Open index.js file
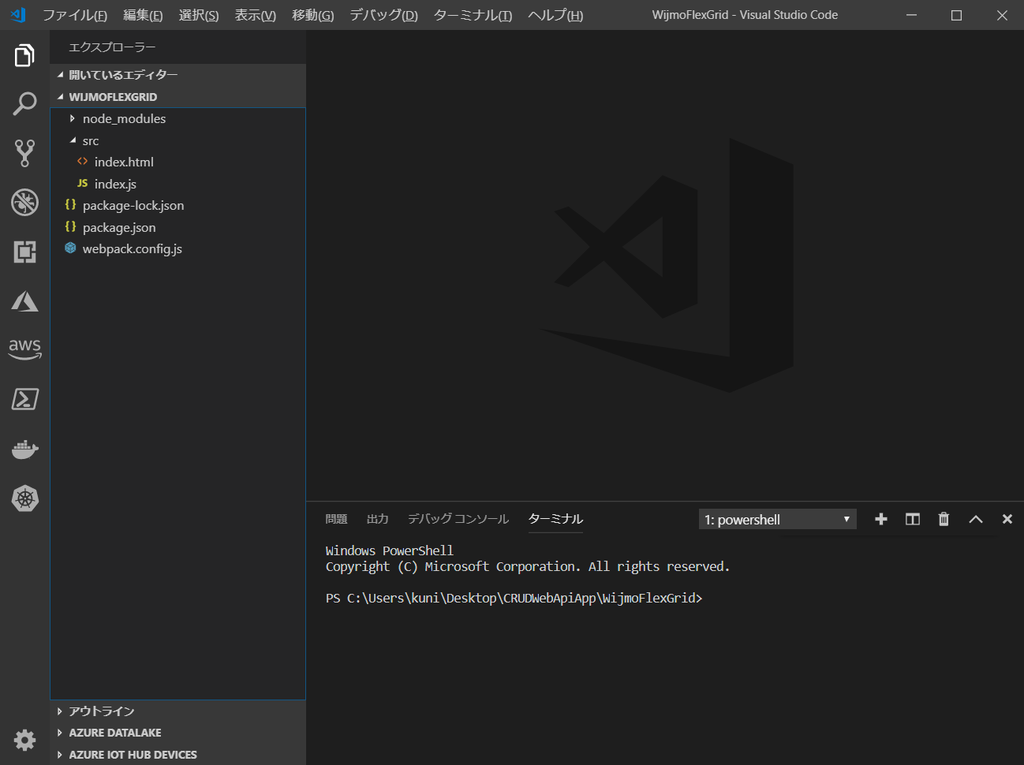Screen dimensions: 1024x765 coord(178,184)
